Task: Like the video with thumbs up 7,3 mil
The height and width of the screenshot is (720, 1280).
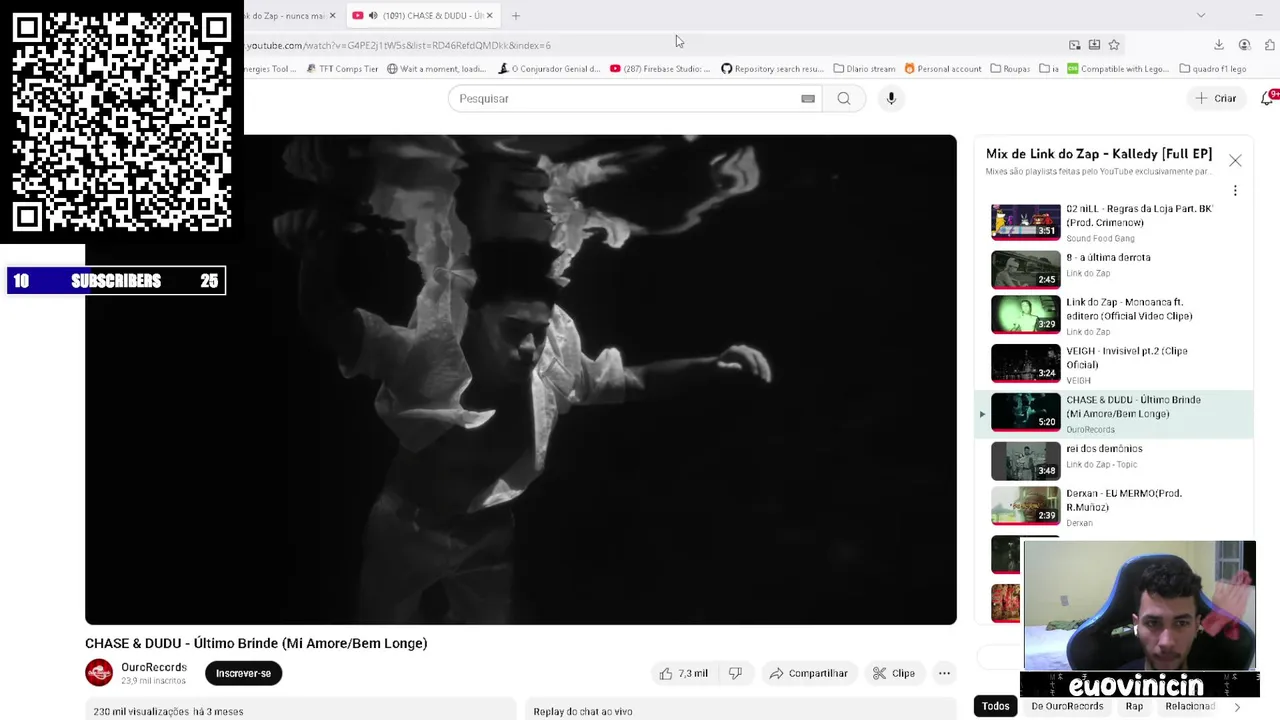Action: pos(682,673)
